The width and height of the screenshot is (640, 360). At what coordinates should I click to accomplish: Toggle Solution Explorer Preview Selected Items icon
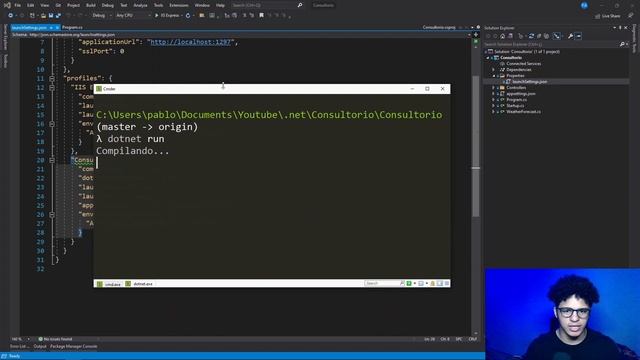(578, 36)
